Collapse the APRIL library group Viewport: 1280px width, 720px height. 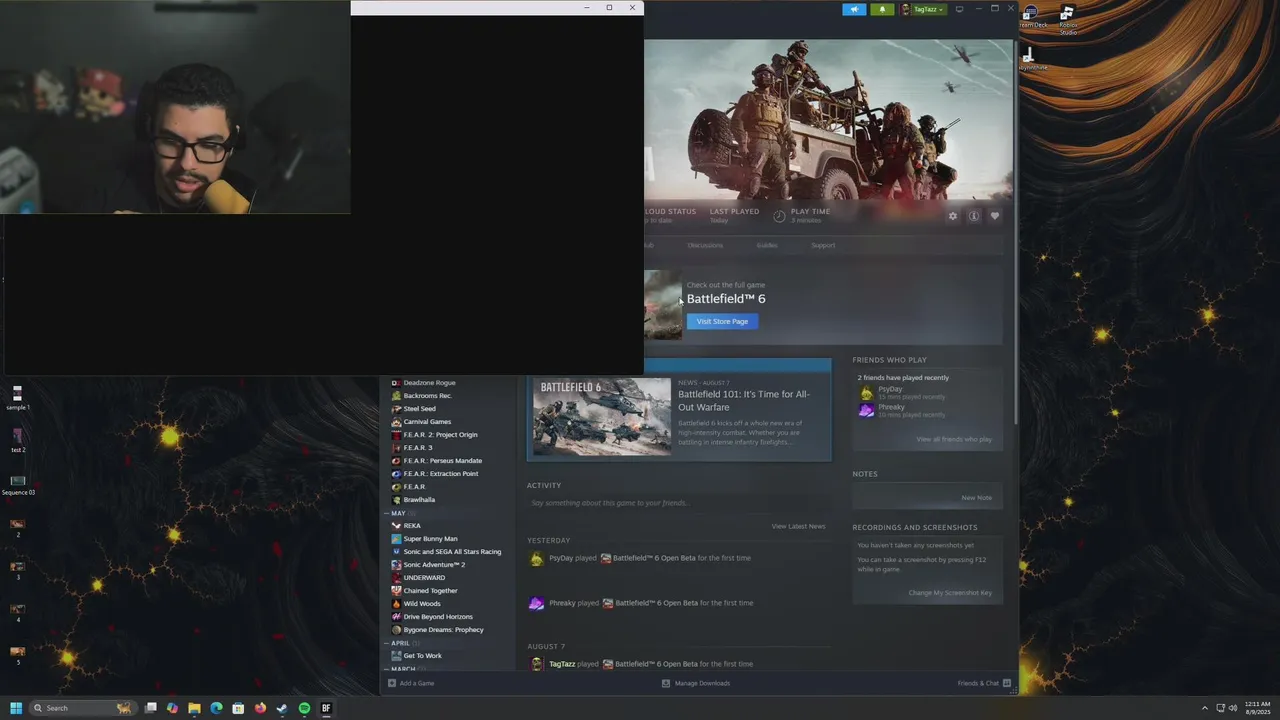tap(387, 643)
